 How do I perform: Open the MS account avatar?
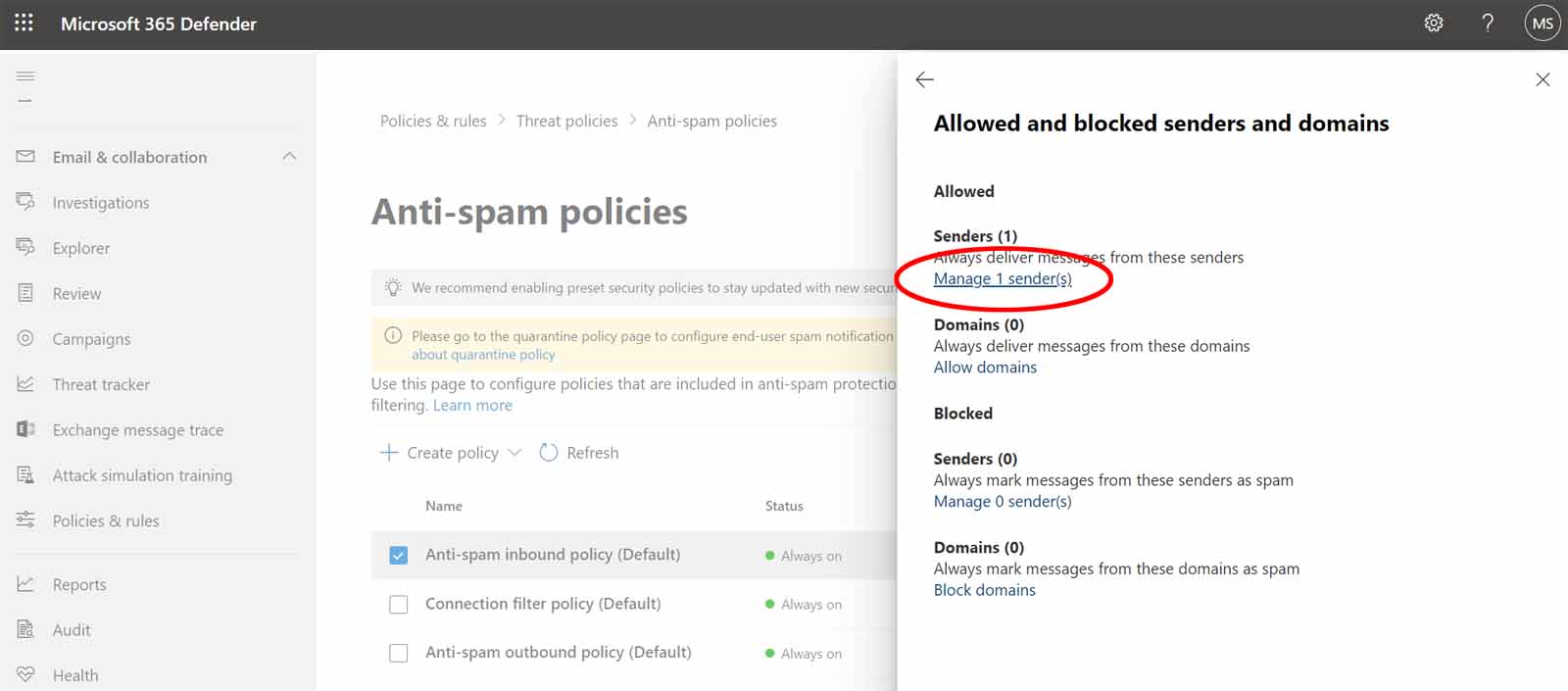click(1543, 24)
